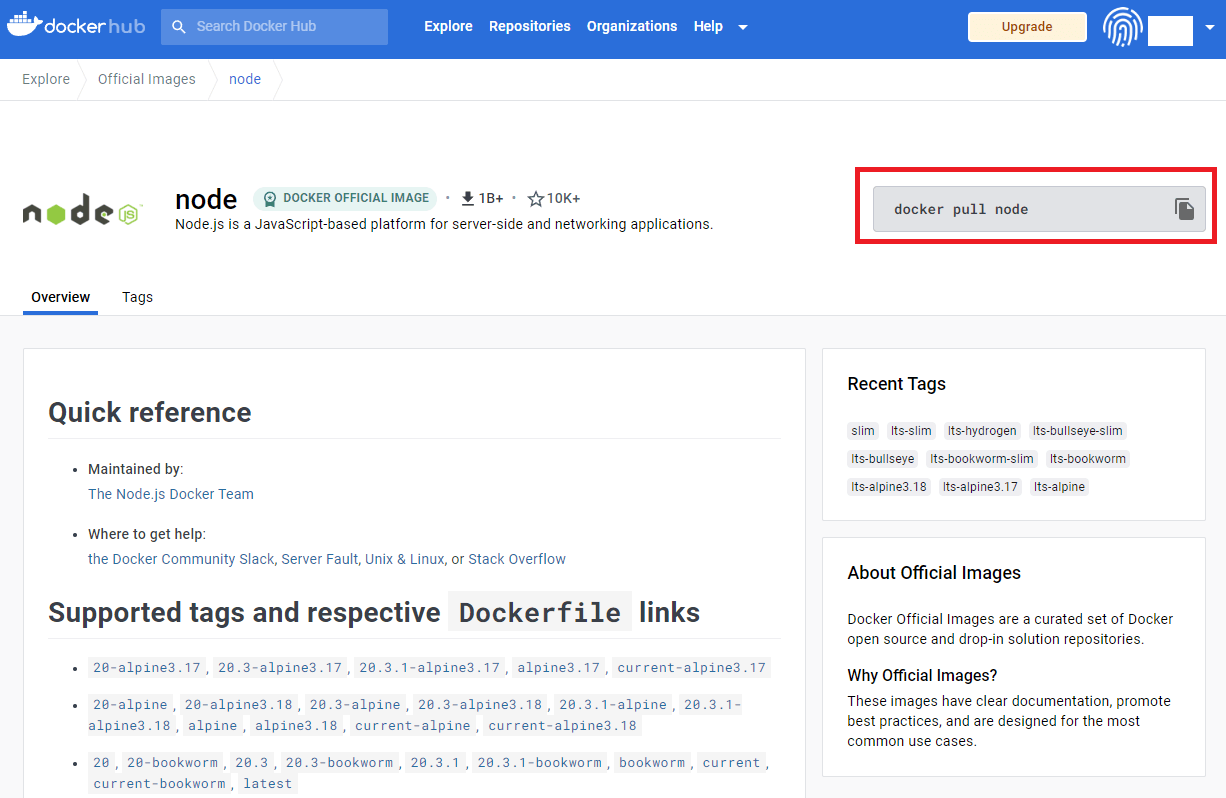This screenshot has width=1226, height=798.
Task: Click the docker pull node command box
Action: pyautogui.click(x=1039, y=209)
